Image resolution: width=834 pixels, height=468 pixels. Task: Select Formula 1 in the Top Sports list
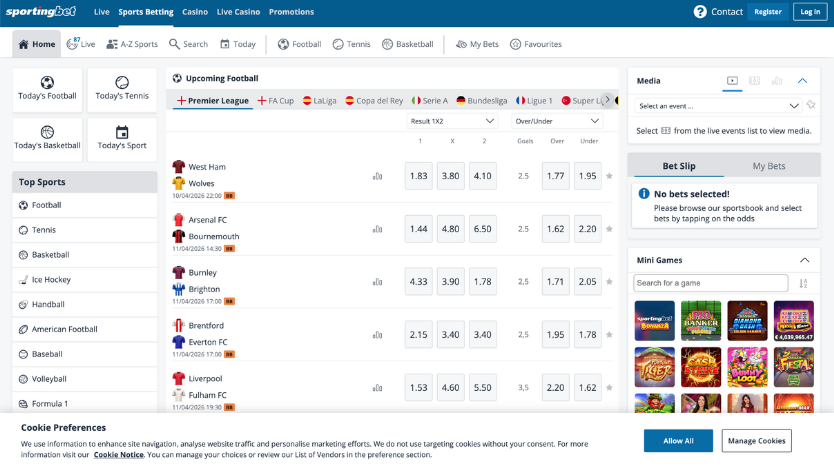click(85, 404)
